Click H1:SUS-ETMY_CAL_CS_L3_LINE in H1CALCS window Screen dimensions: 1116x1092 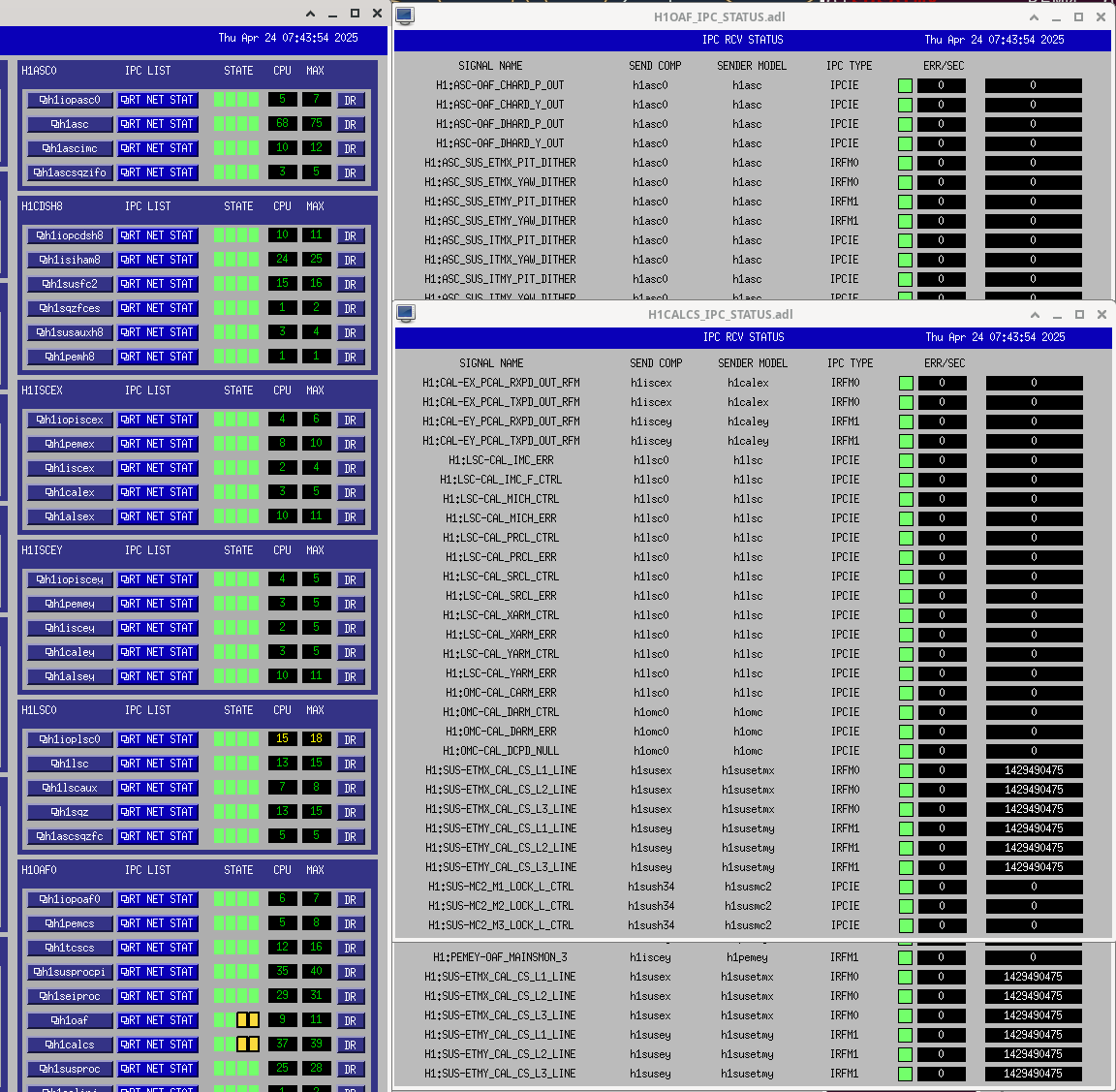(x=501, y=867)
